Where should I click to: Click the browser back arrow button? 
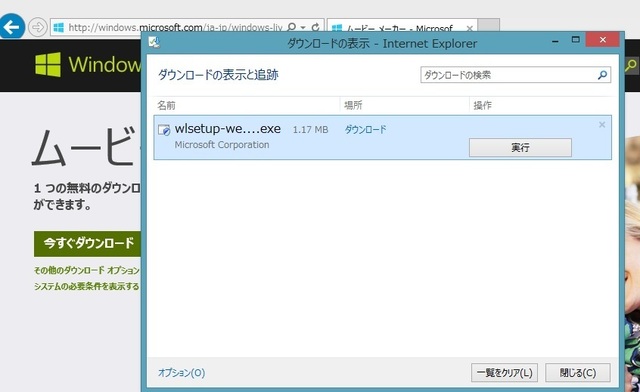12,27
